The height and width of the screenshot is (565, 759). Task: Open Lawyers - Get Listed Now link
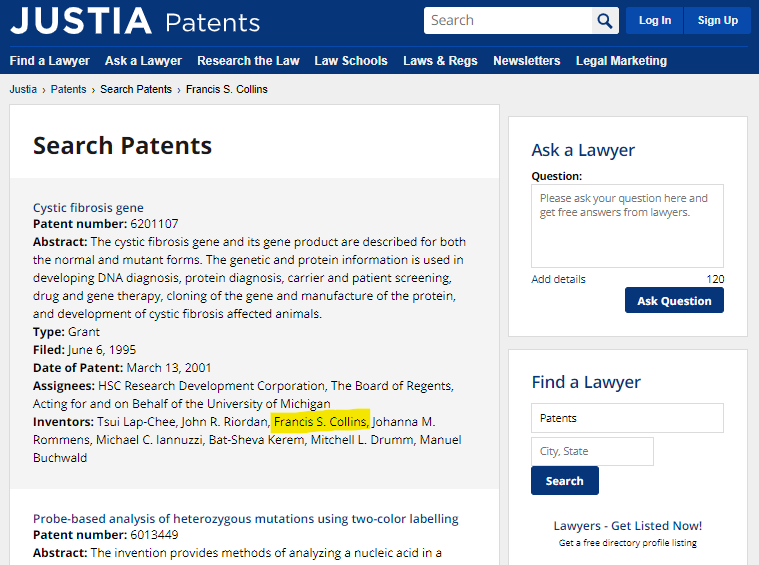(627, 526)
